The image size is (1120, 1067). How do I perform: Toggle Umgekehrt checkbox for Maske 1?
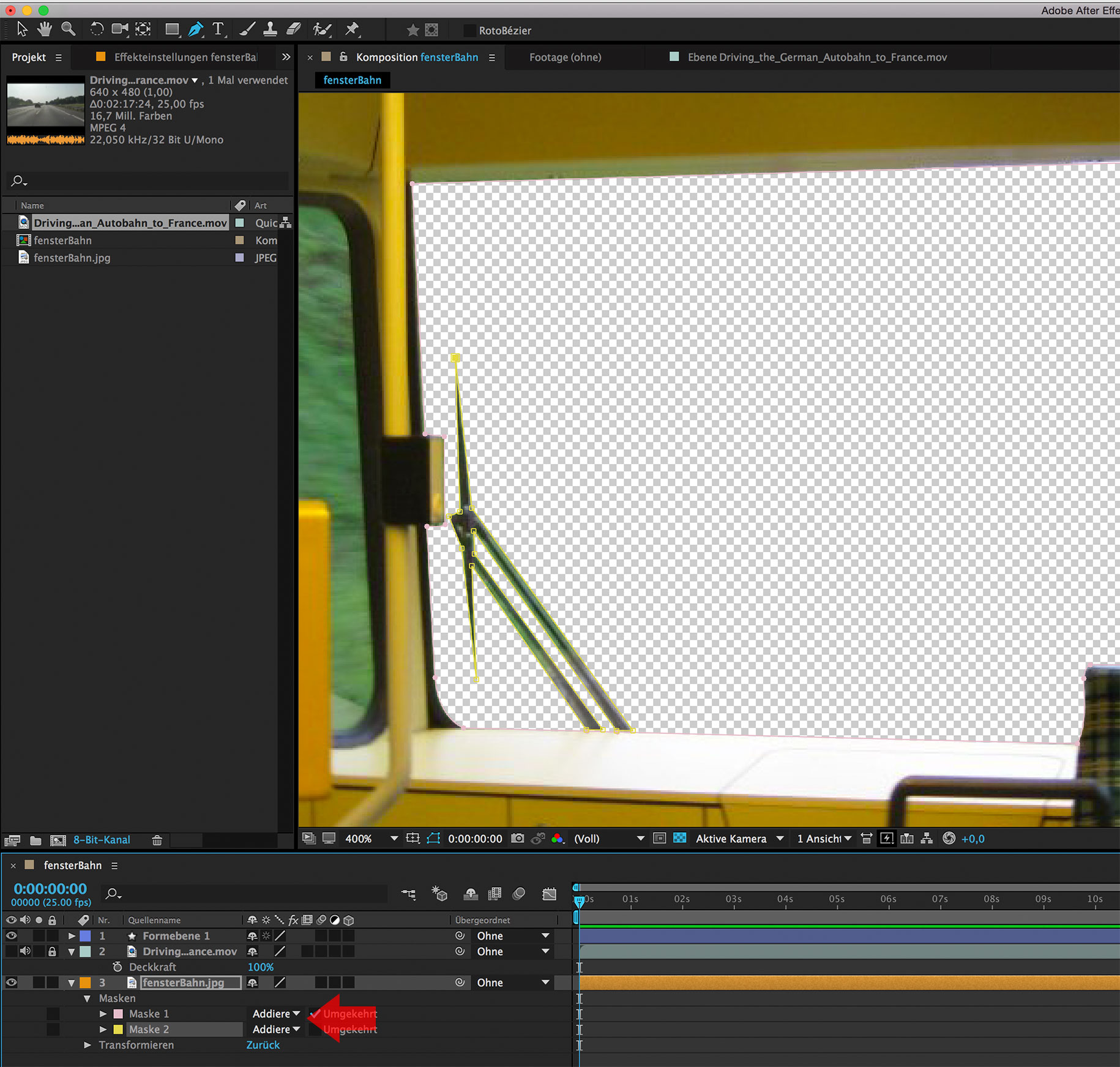(x=315, y=1014)
